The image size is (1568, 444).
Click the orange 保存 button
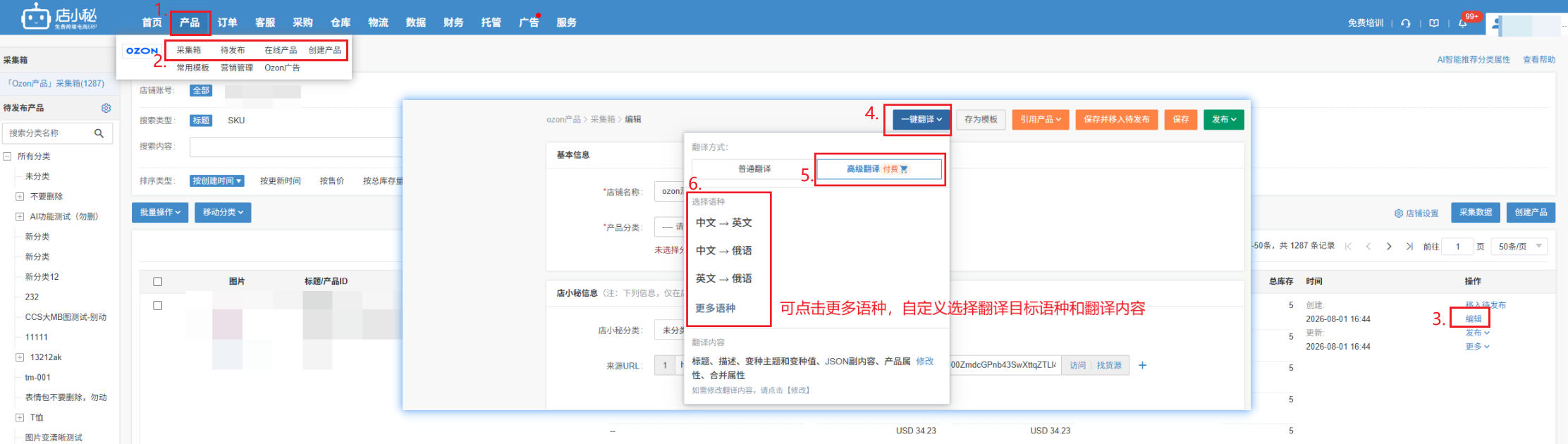pyautogui.click(x=1181, y=120)
